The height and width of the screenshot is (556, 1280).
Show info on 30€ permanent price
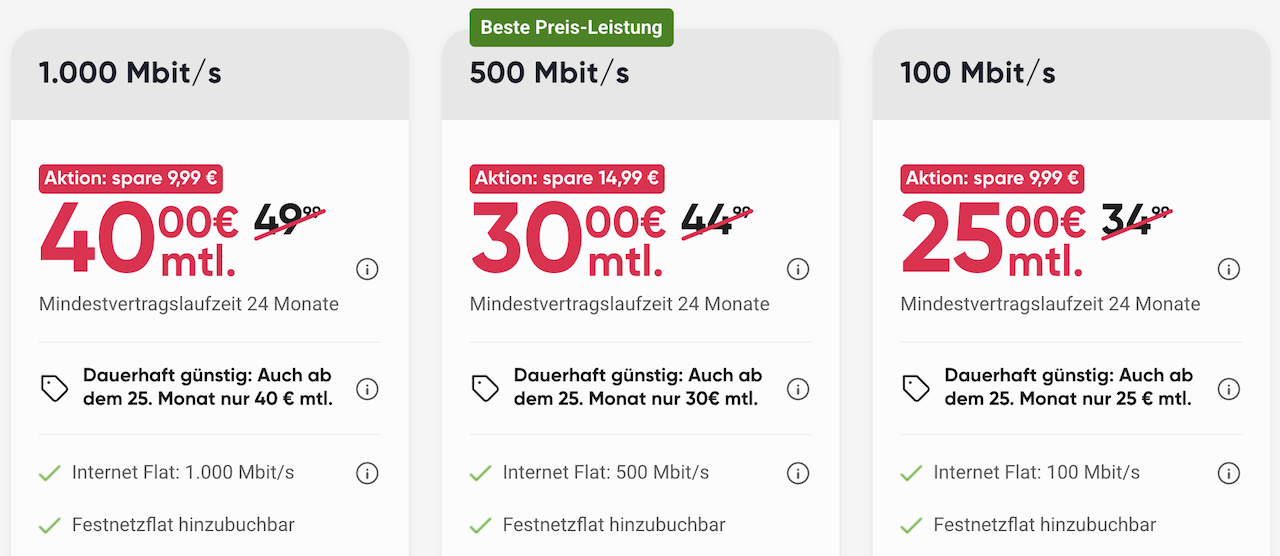point(798,389)
